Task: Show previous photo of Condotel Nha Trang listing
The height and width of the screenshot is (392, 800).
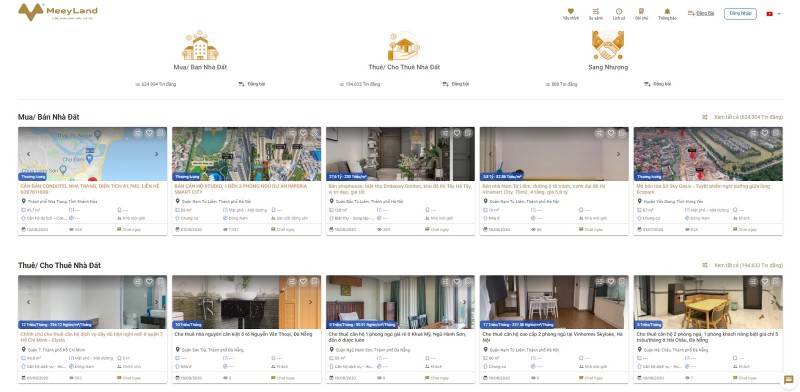Action: pos(29,154)
